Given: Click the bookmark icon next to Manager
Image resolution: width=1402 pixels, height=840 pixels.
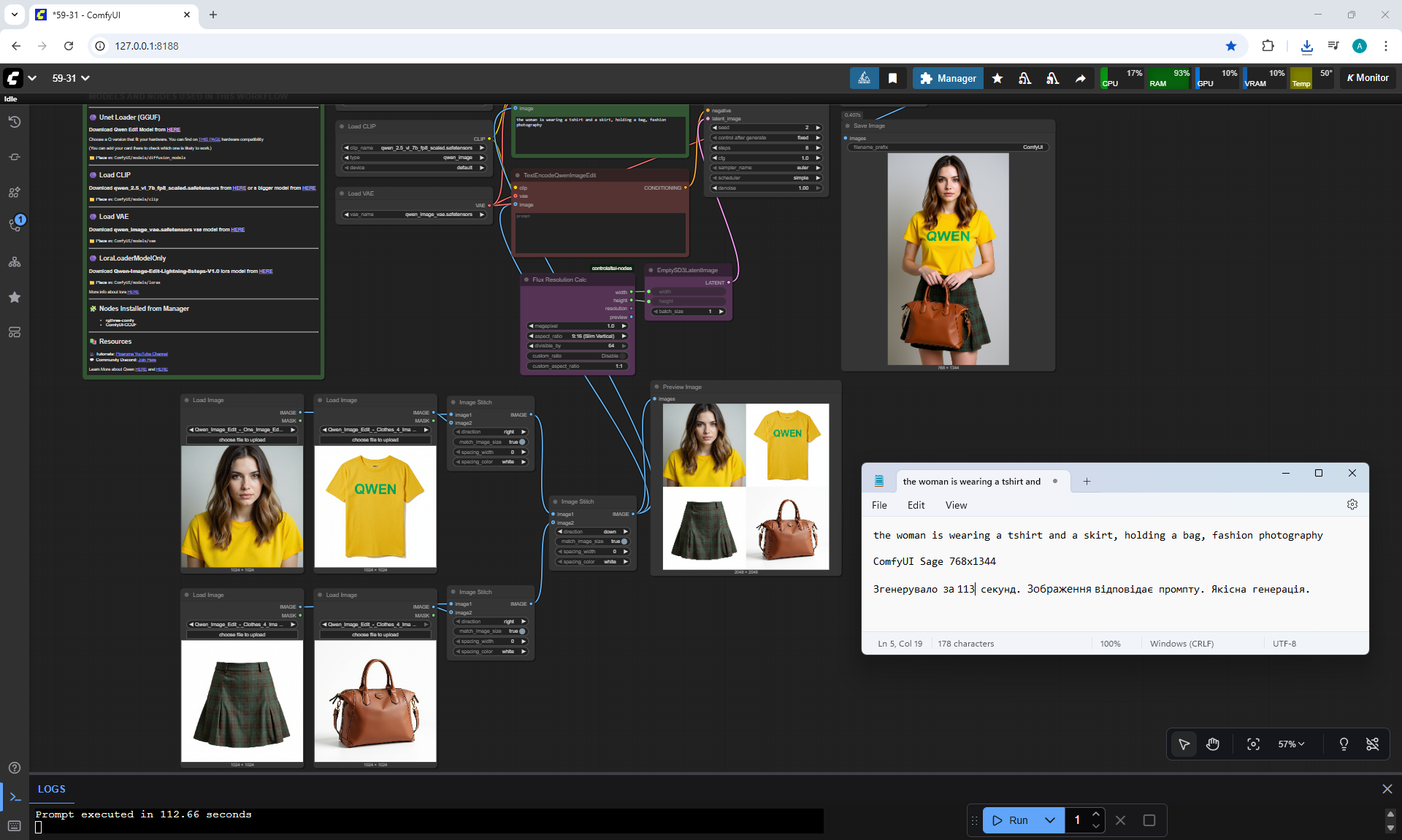Looking at the screenshot, I should [x=892, y=78].
